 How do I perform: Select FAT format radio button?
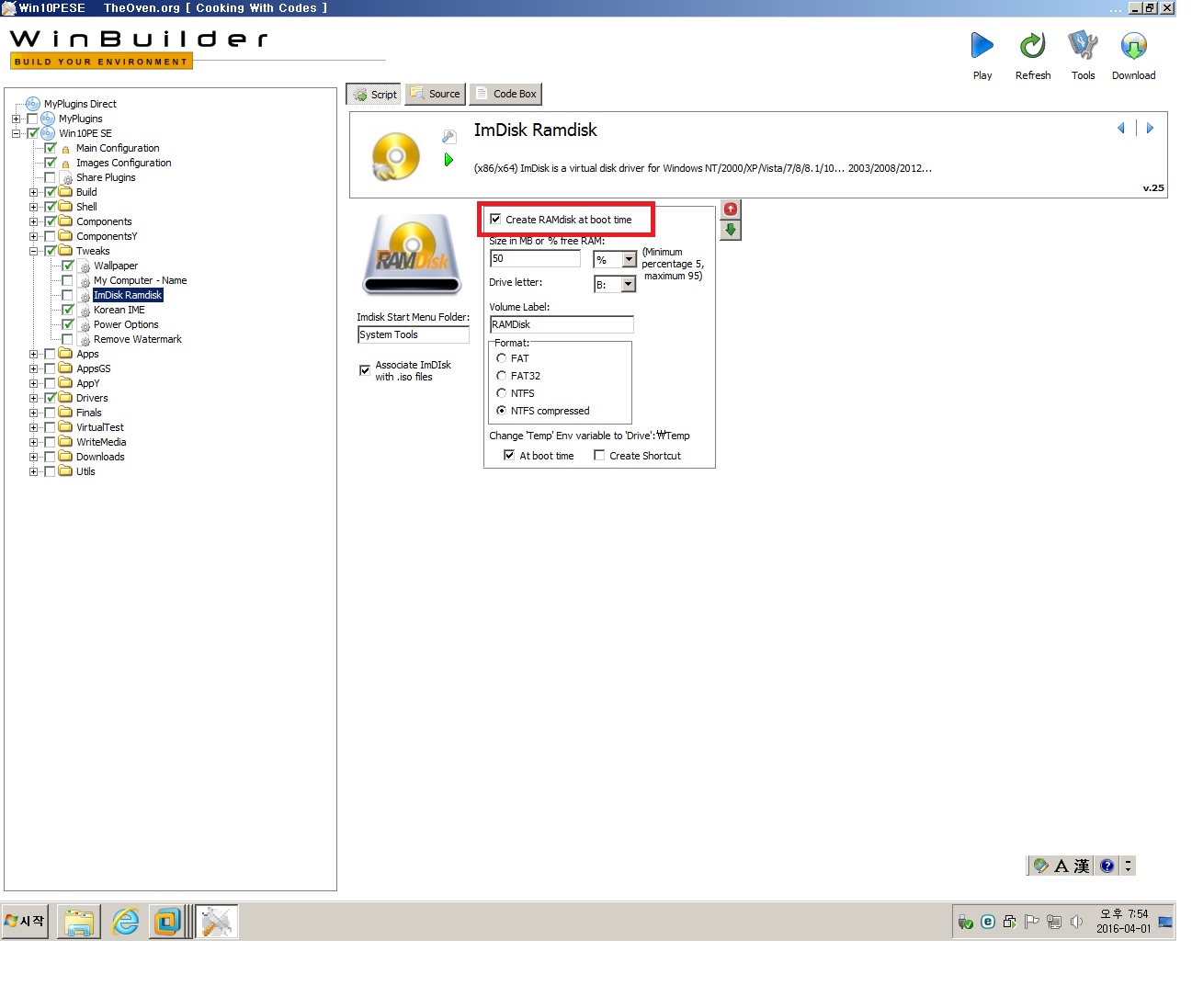pyautogui.click(x=502, y=358)
